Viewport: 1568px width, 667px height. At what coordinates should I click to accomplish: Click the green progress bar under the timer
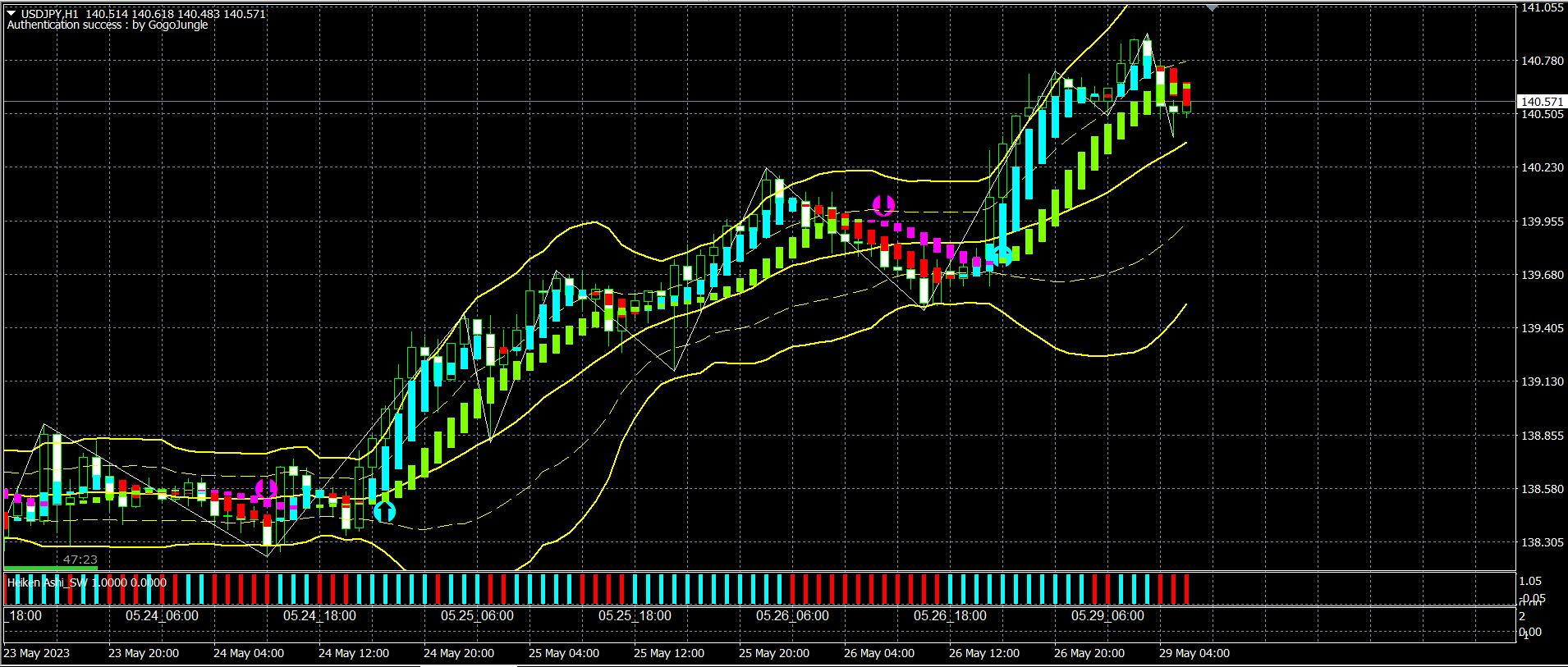(51, 568)
